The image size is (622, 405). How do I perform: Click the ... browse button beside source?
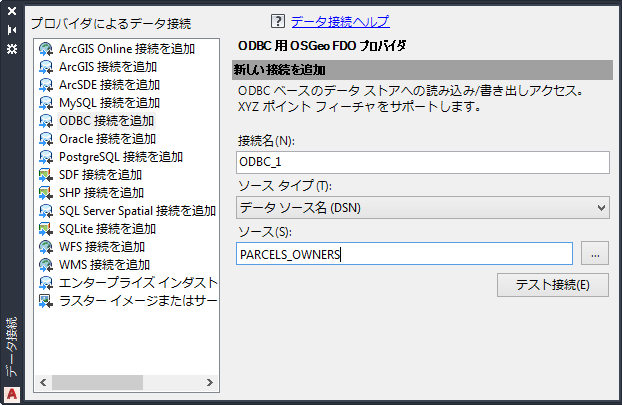pos(595,253)
